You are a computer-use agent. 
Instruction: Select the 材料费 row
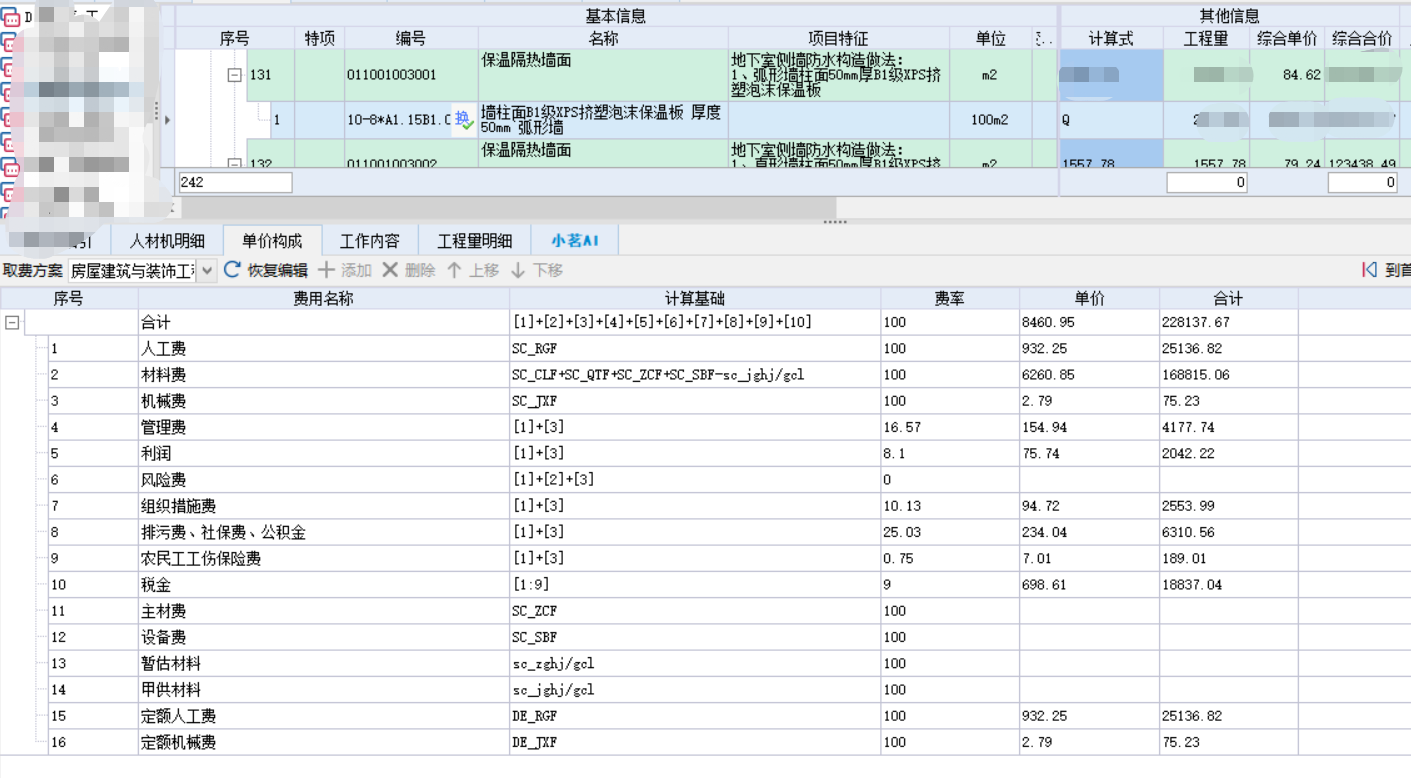(705, 375)
